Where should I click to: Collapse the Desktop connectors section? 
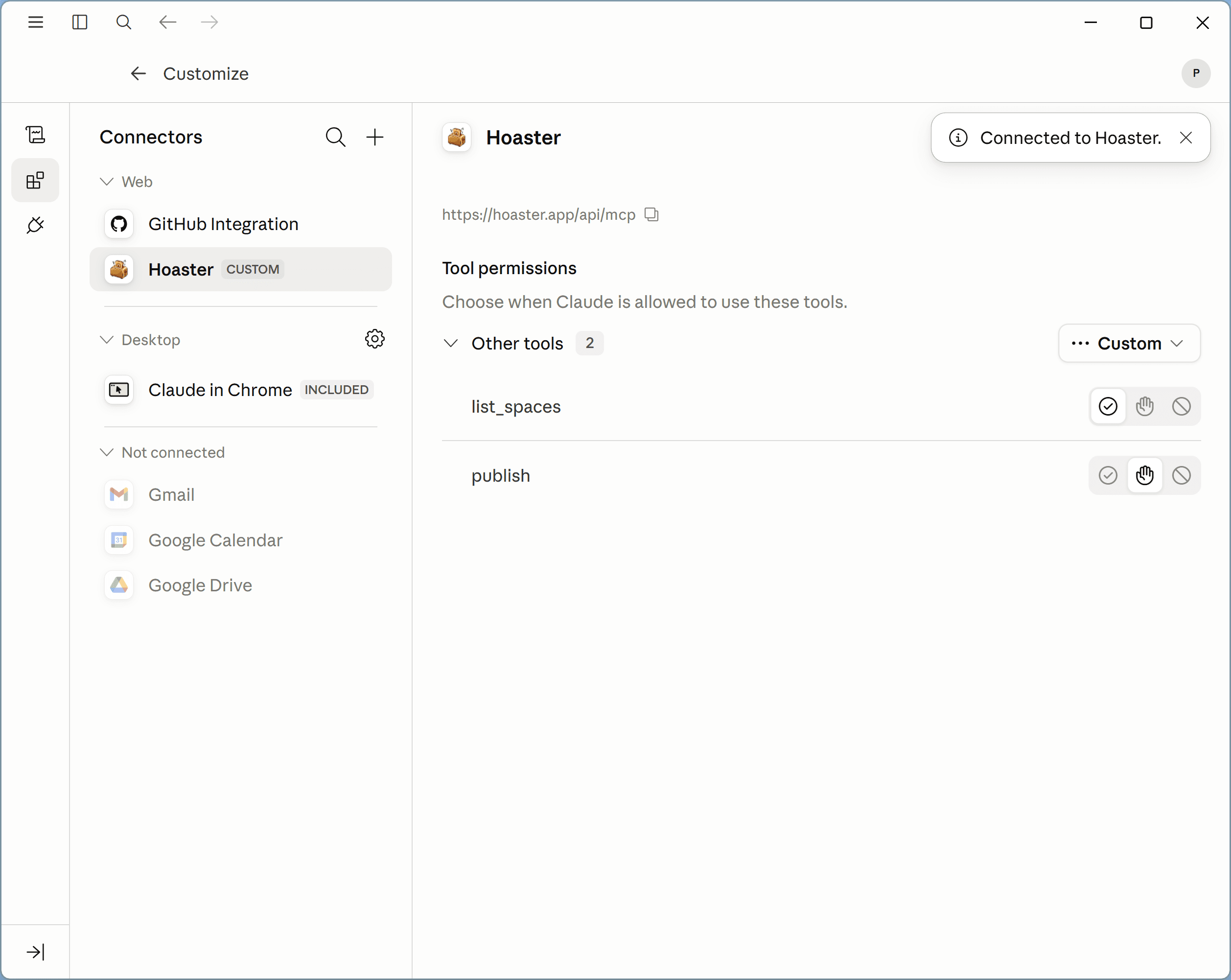106,340
